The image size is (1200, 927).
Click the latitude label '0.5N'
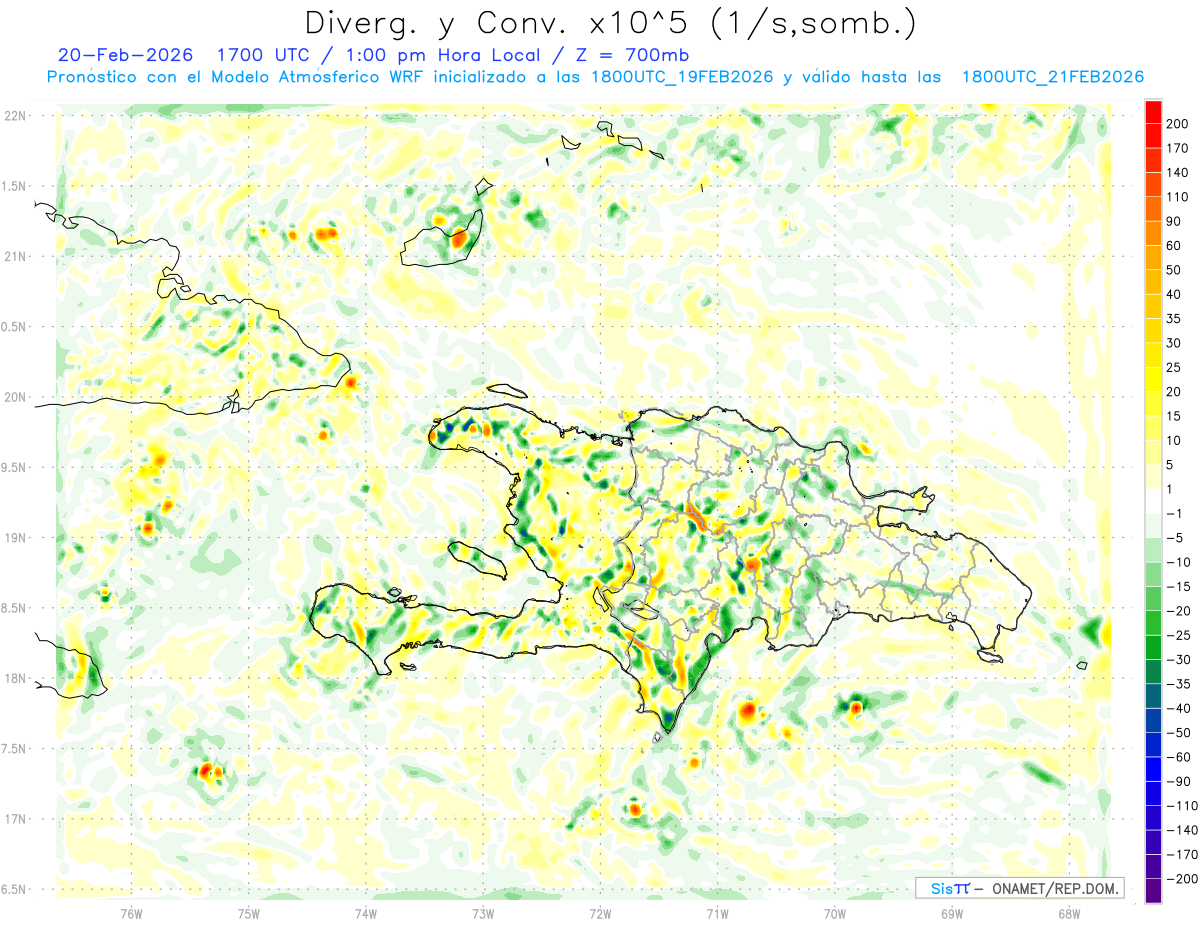click(x=15, y=327)
